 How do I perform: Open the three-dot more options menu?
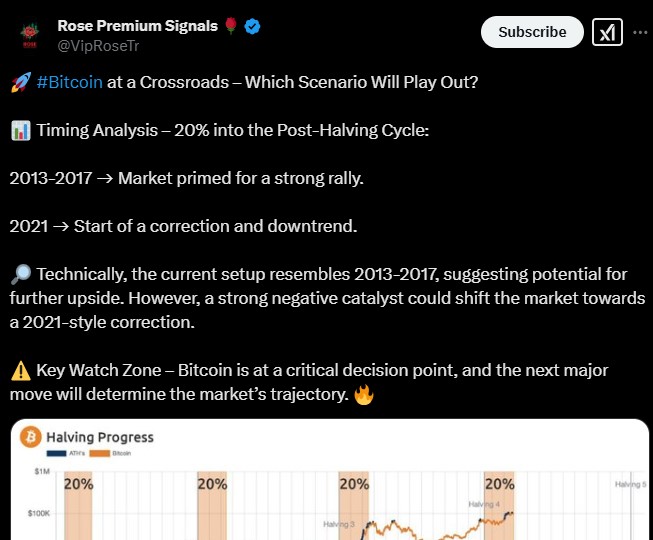(x=640, y=32)
